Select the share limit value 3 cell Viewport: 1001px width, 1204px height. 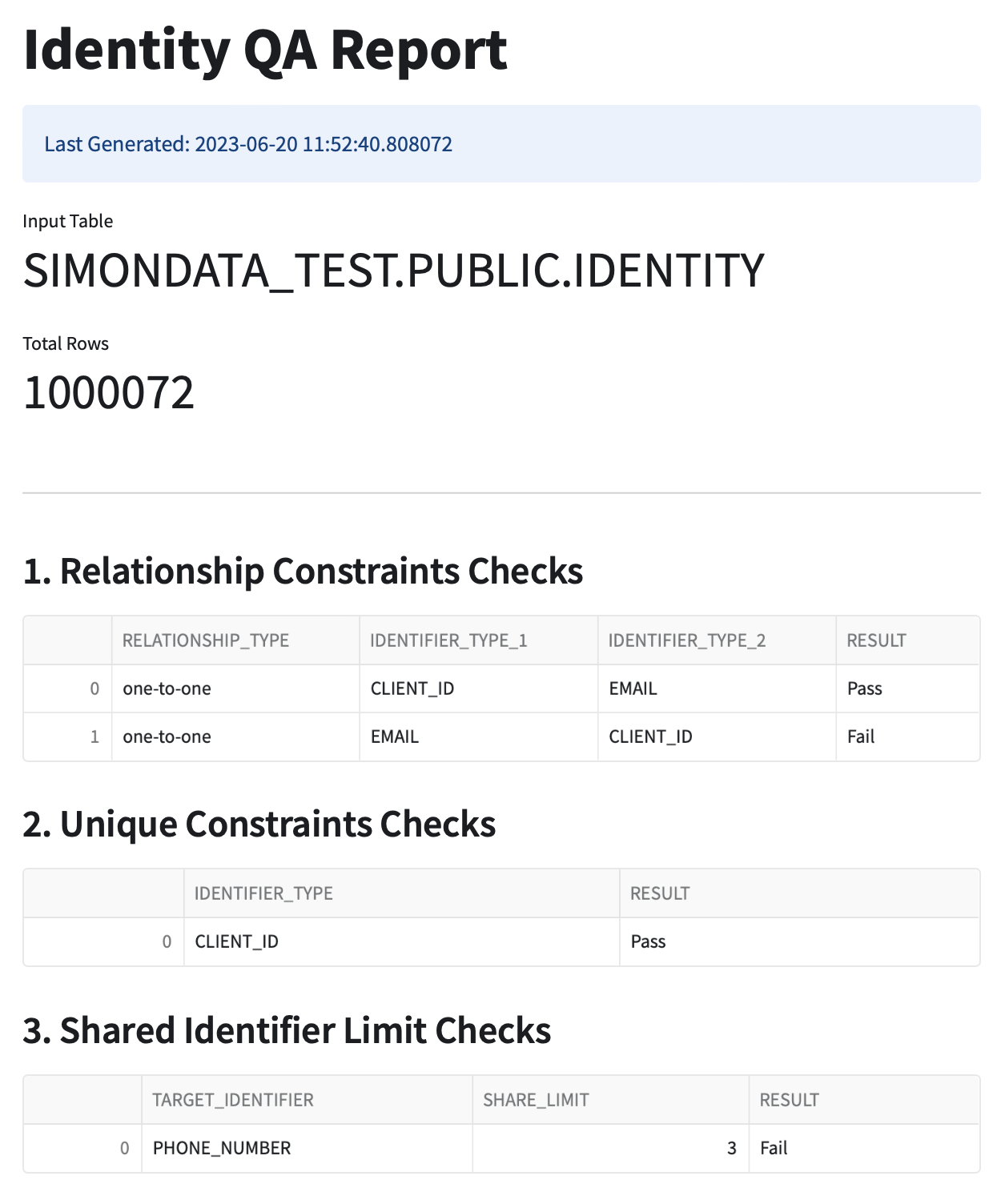point(731,1148)
